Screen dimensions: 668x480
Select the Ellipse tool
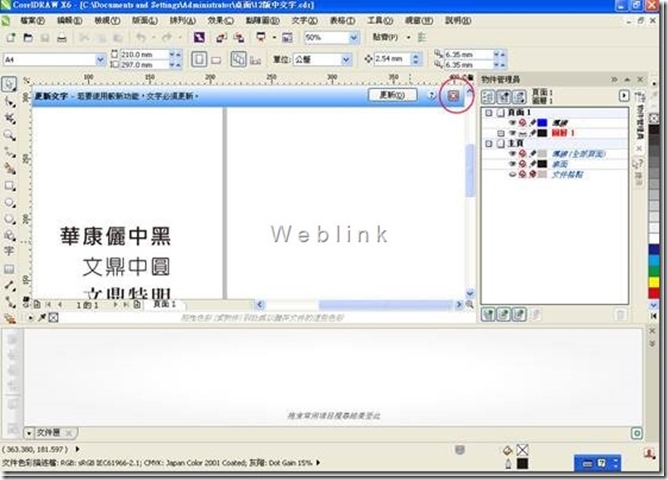pos(9,202)
